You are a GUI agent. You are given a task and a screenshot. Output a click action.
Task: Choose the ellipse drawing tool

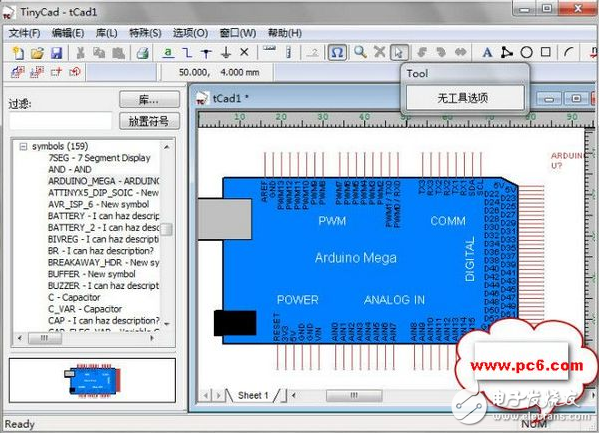click(526, 52)
